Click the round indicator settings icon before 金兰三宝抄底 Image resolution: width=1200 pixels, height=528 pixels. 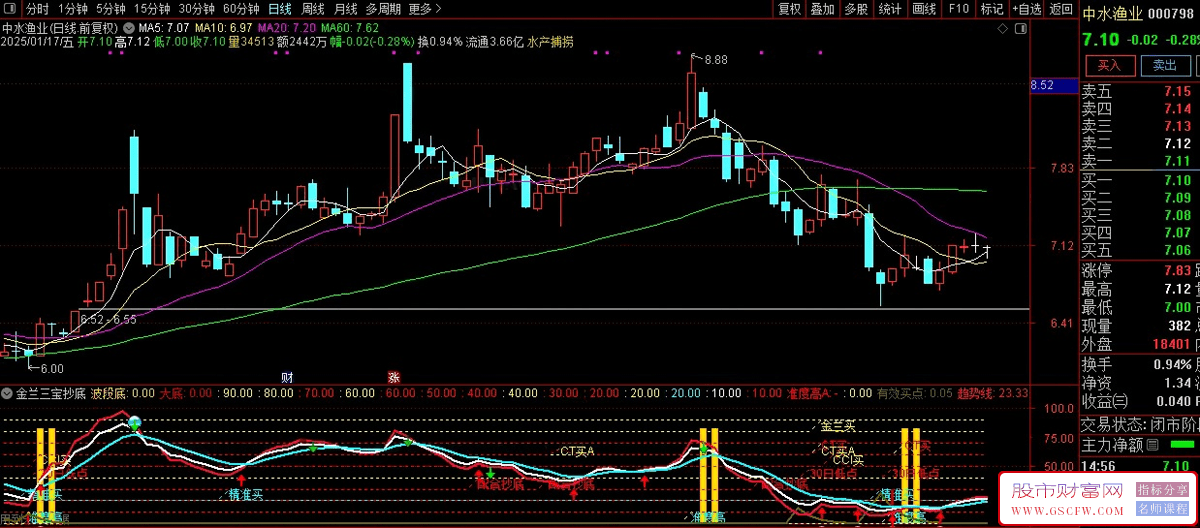[x=7, y=394]
